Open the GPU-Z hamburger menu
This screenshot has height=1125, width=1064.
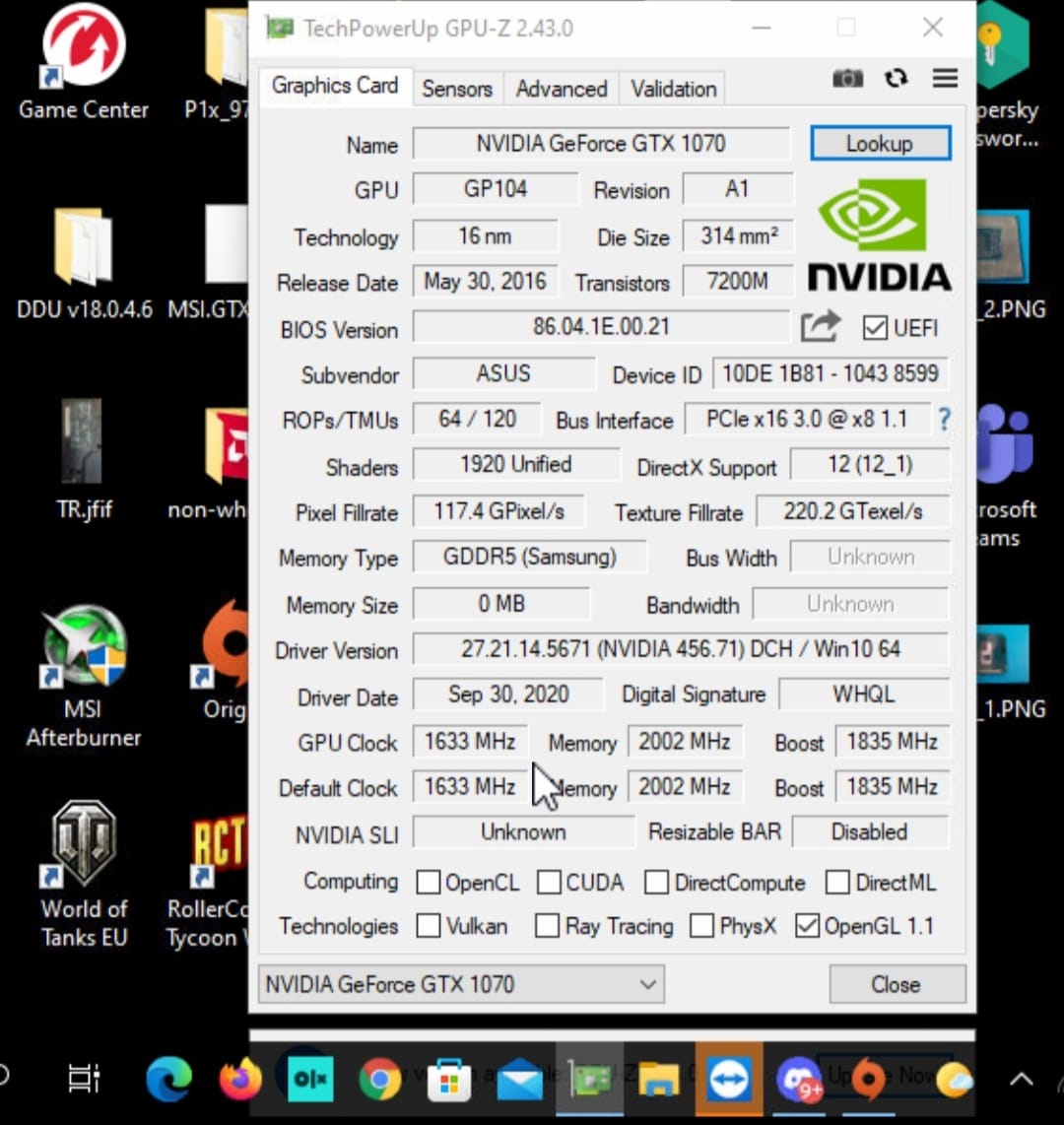pos(945,78)
